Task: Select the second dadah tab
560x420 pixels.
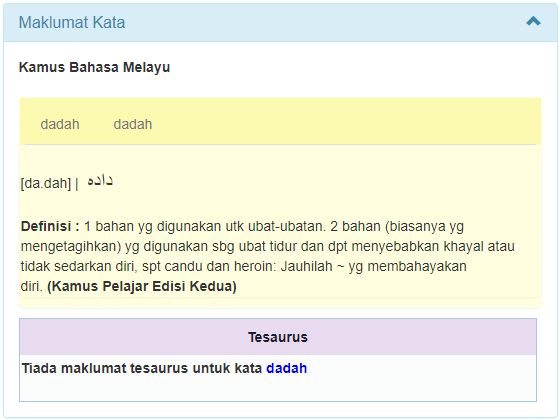Action: [x=133, y=124]
